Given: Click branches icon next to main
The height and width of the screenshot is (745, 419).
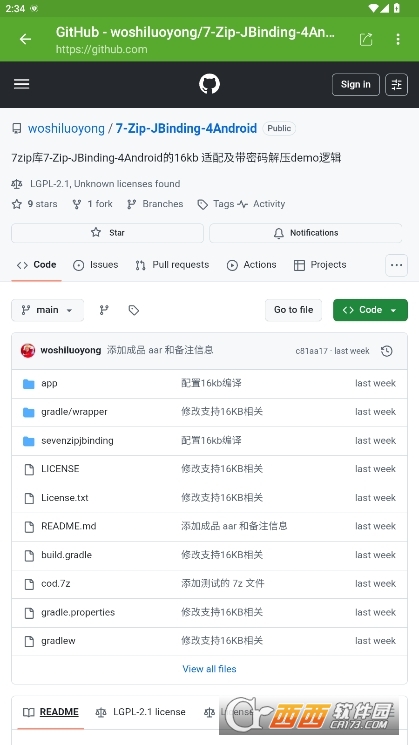Looking at the screenshot, I should (104, 310).
